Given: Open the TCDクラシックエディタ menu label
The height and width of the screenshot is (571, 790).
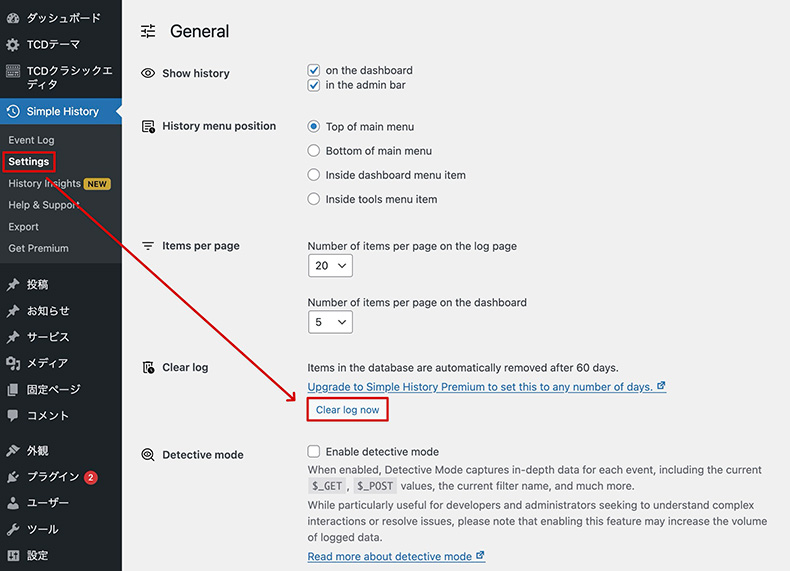Looking at the screenshot, I should pos(70,78).
